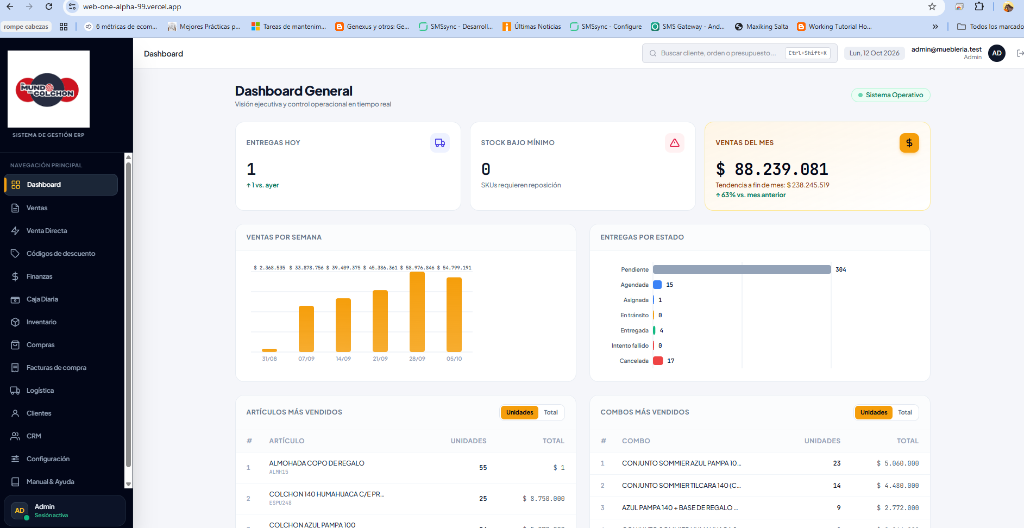The width and height of the screenshot is (1024, 528).
Task: Bookmark this page with the star icon
Action: (932, 7)
